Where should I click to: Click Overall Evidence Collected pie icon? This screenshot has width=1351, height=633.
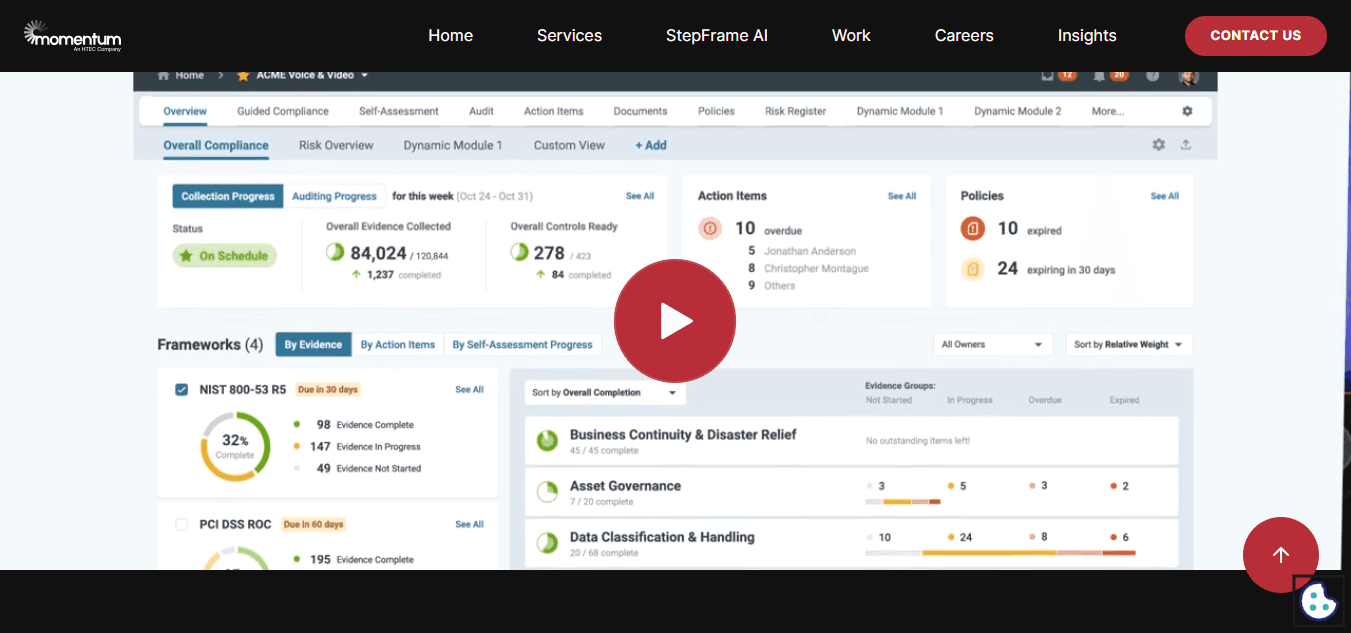tap(335, 253)
